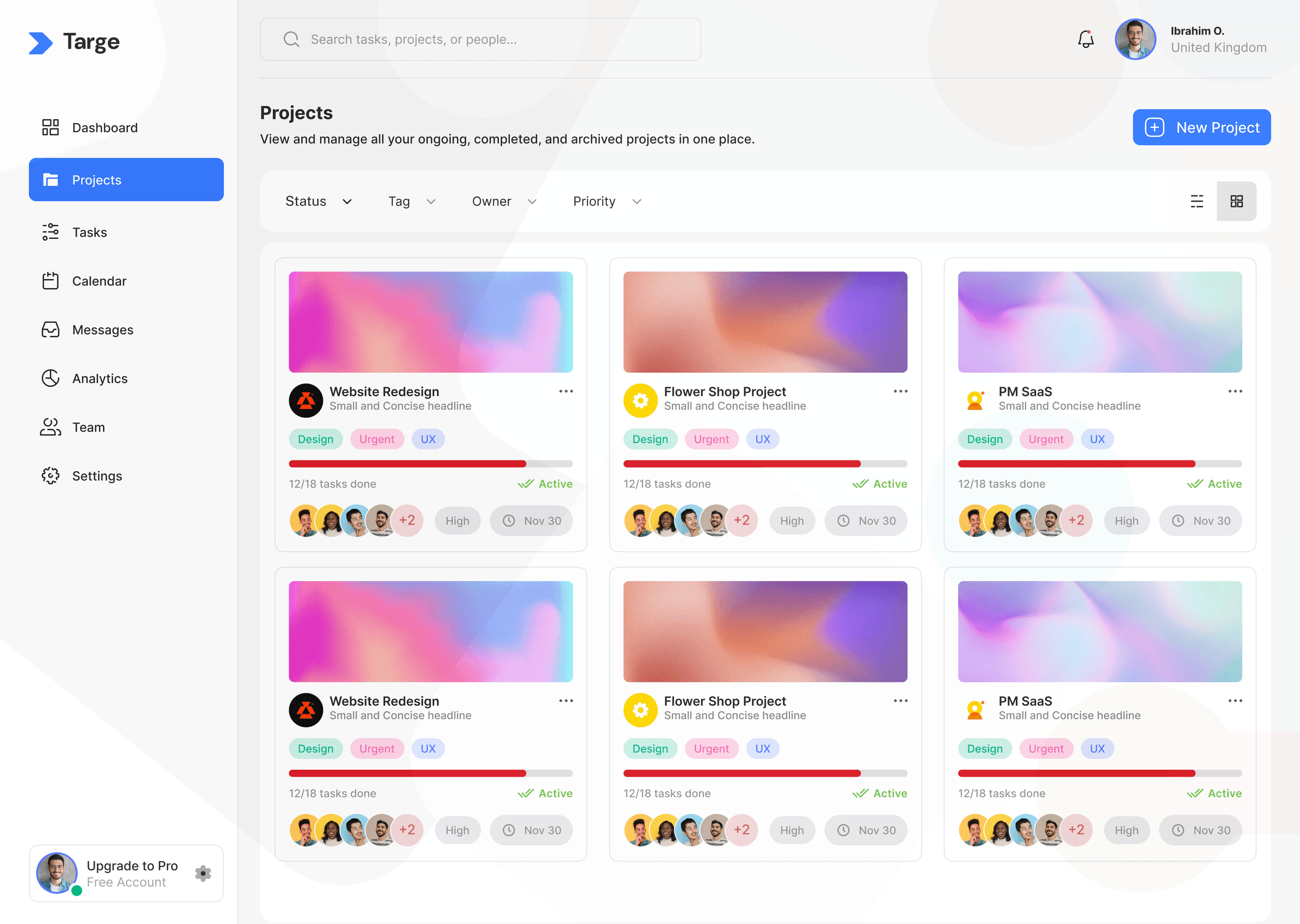Click Ibrahim O. profile avatar in header

1135,39
